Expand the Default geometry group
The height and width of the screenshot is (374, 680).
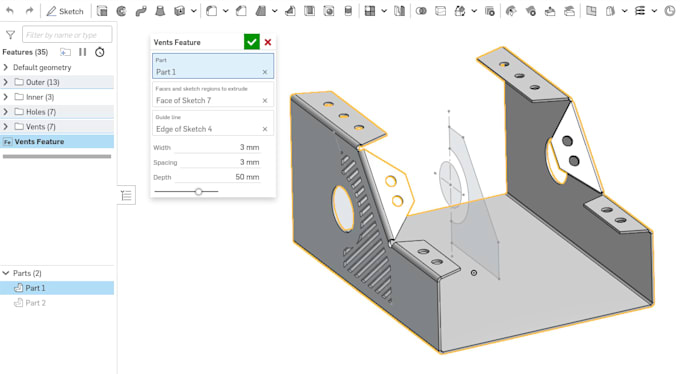(6, 67)
